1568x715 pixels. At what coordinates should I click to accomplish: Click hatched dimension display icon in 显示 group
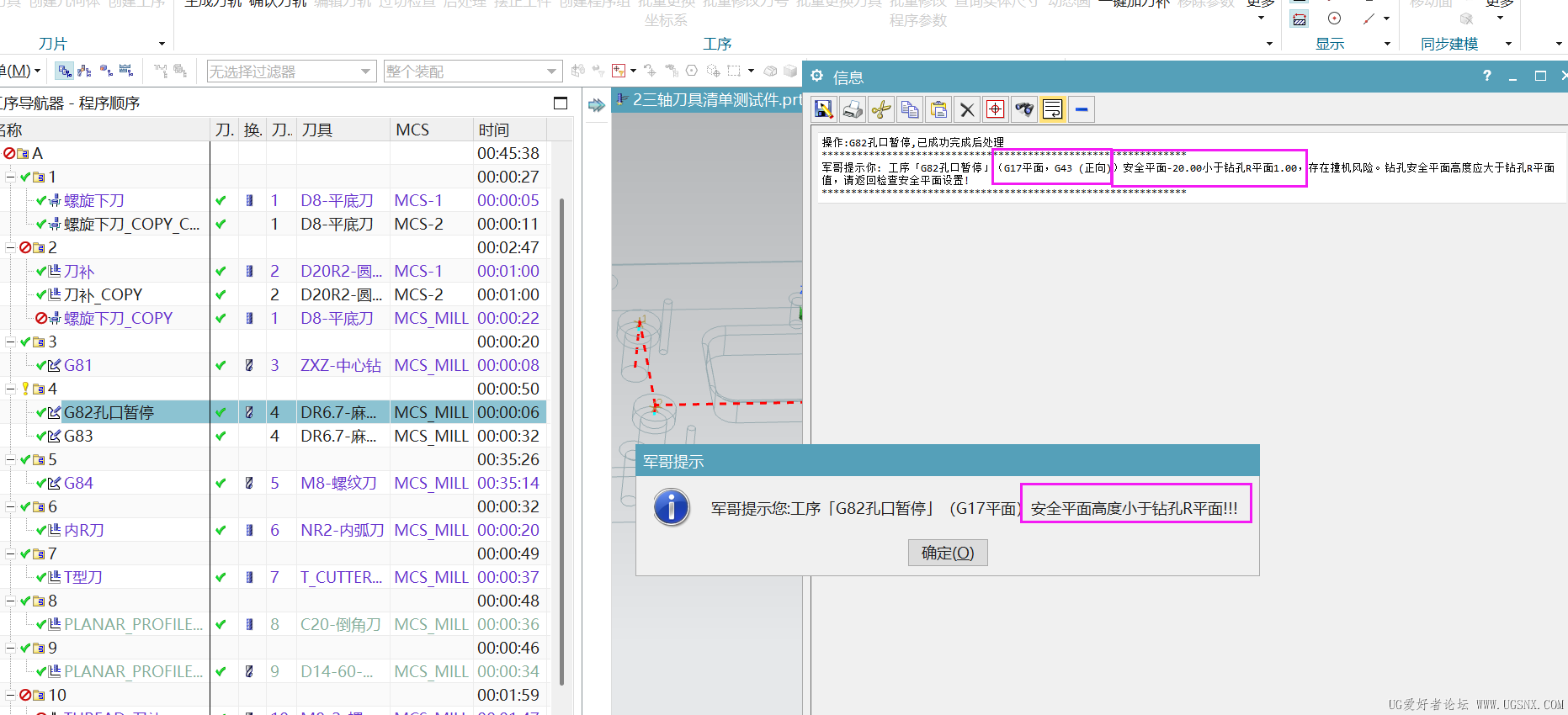pyautogui.click(x=1300, y=19)
